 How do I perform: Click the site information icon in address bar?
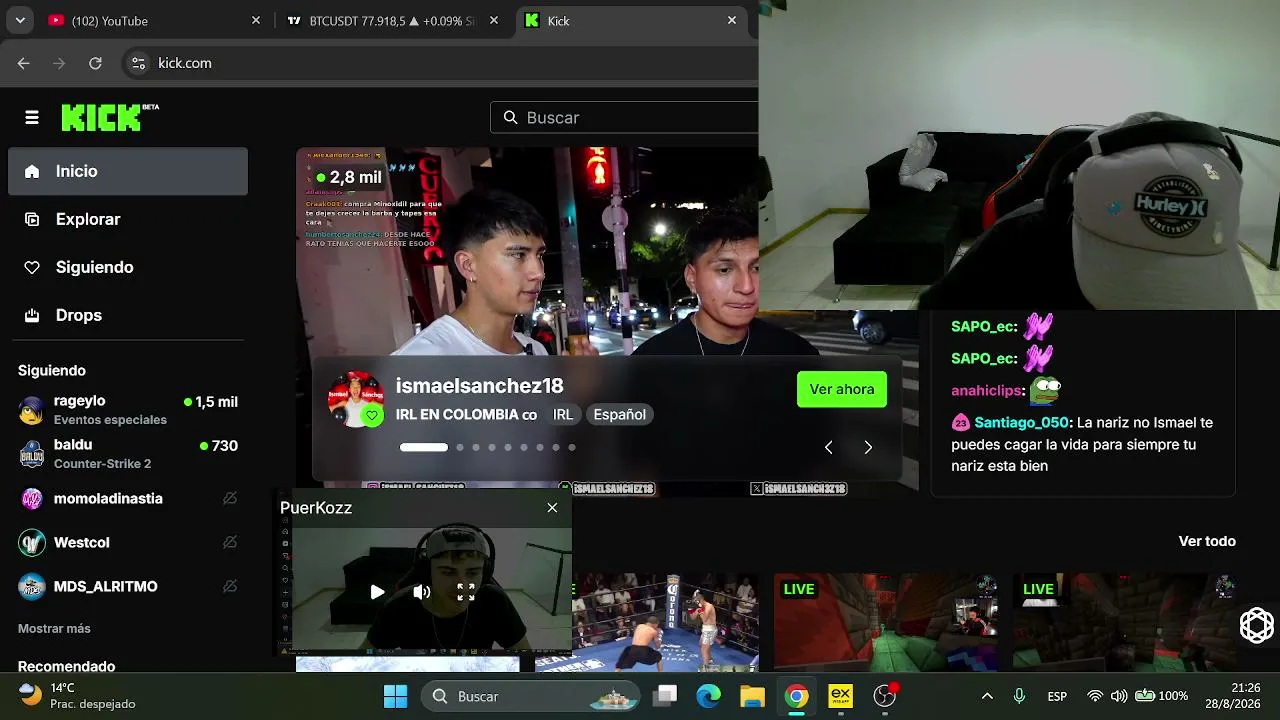(139, 63)
